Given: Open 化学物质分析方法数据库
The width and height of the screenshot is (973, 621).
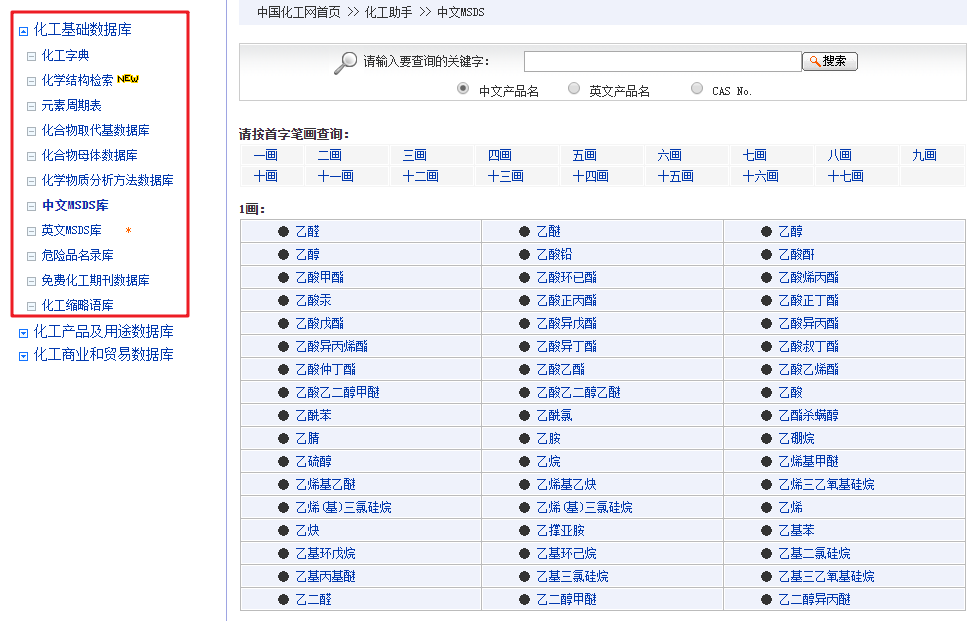Looking at the screenshot, I should click(x=107, y=181).
